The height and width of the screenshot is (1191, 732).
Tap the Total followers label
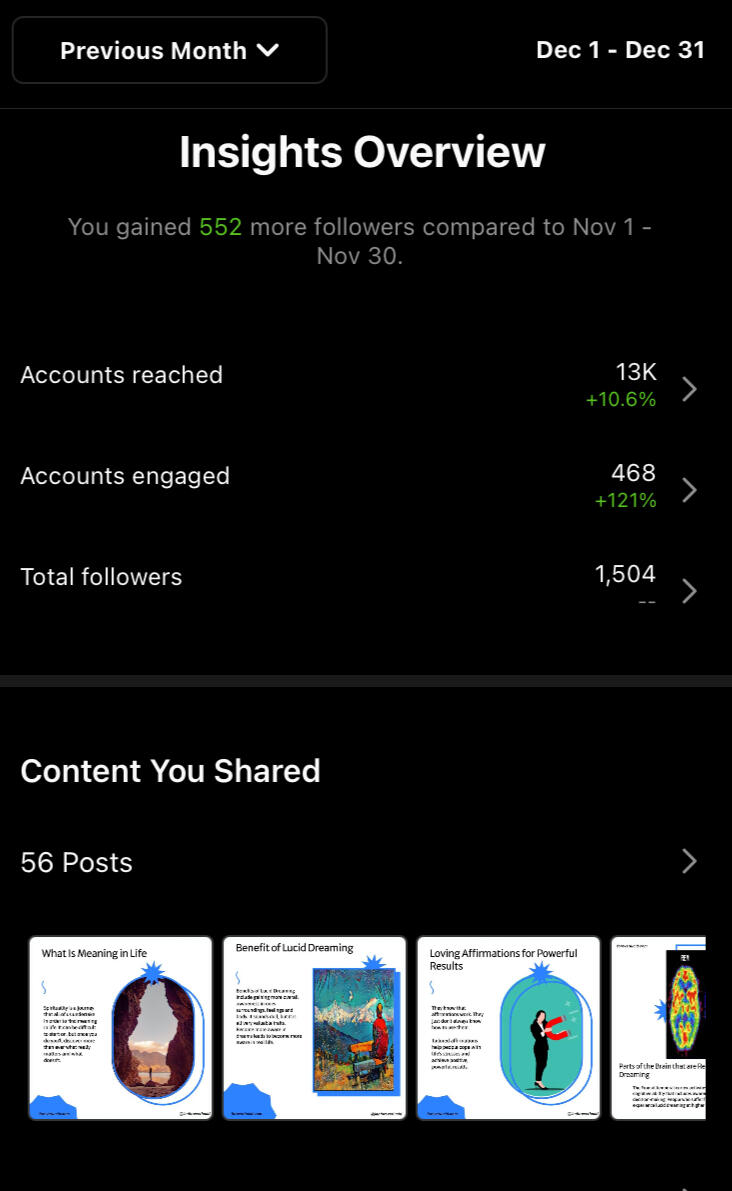click(x=101, y=577)
